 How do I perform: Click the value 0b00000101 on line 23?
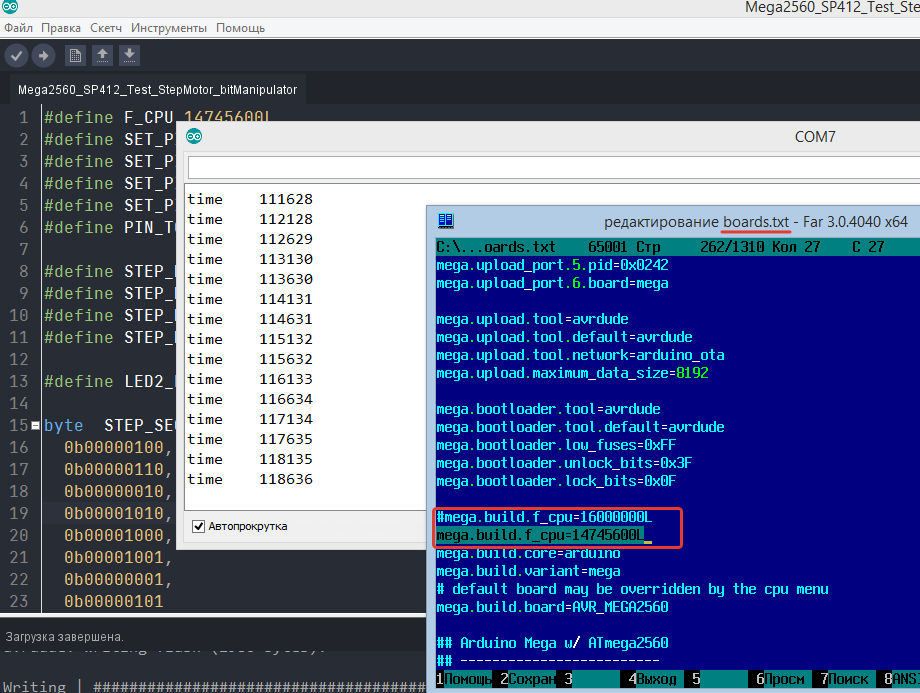[114, 601]
